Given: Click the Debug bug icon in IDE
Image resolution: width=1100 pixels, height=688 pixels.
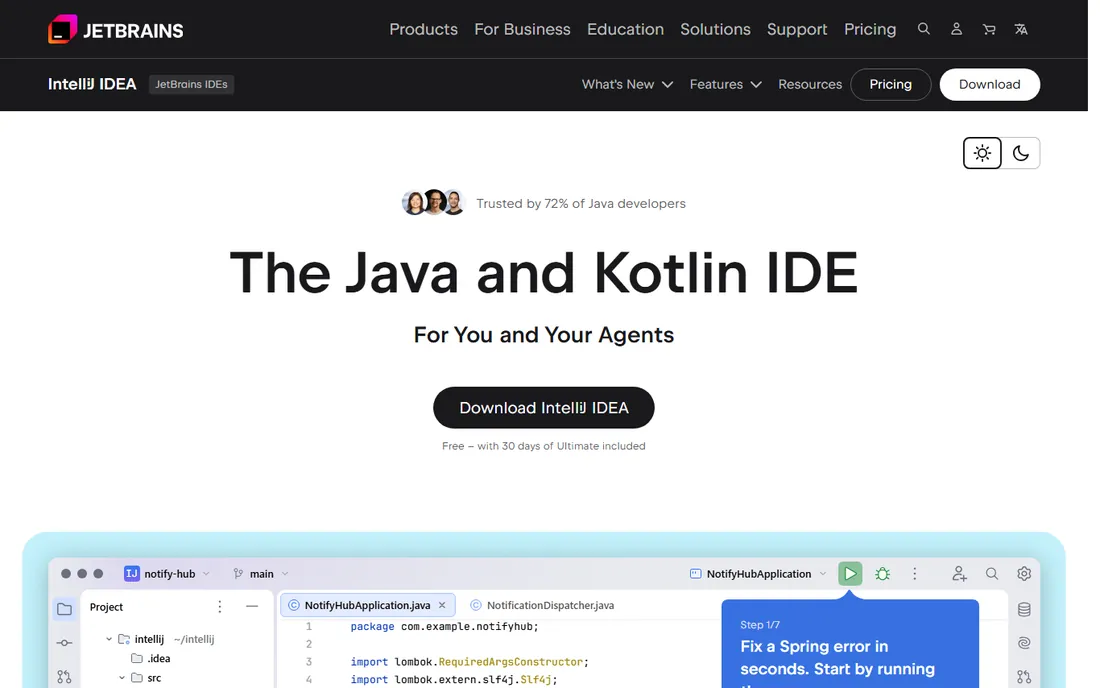Looking at the screenshot, I should coord(883,574).
